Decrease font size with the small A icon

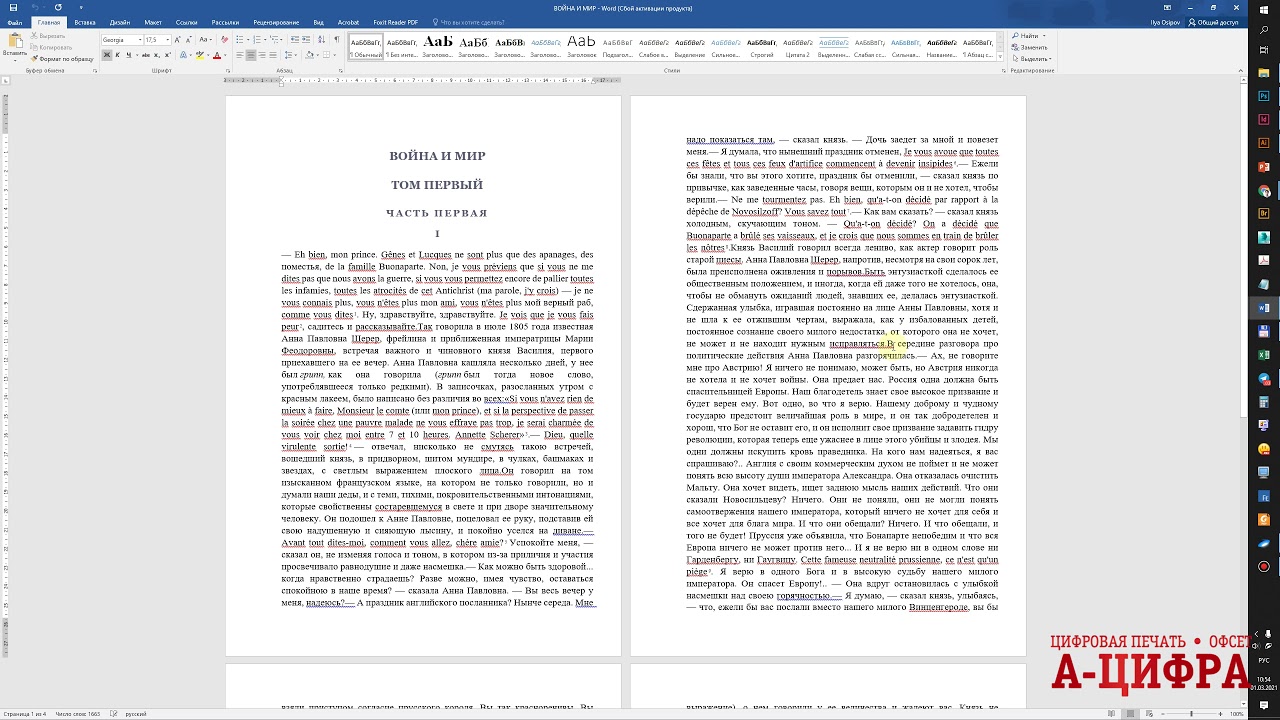pos(189,40)
